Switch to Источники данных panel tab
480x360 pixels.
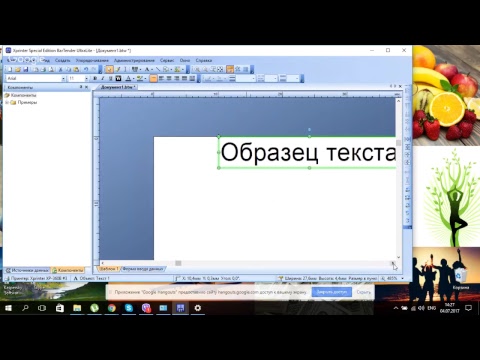[28, 270]
